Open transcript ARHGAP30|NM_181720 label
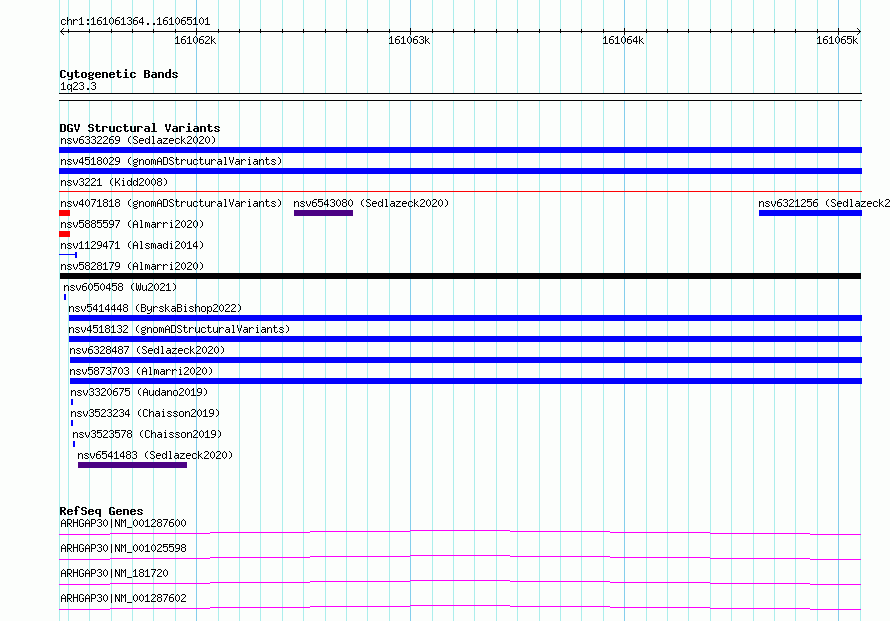This screenshot has height=621, width=890. [x=114, y=573]
